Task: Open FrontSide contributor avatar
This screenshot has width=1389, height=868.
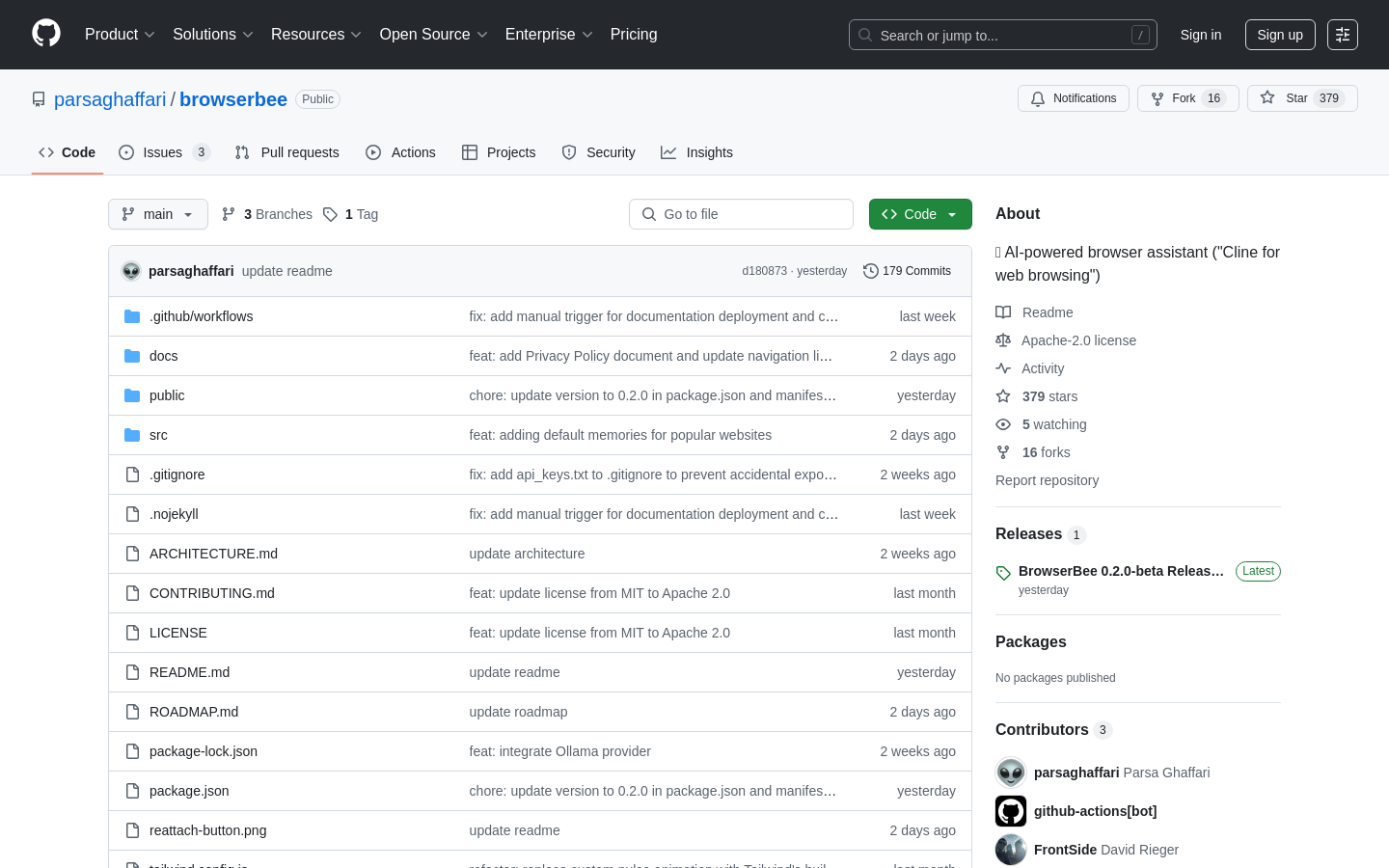Action: coord(1011,850)
